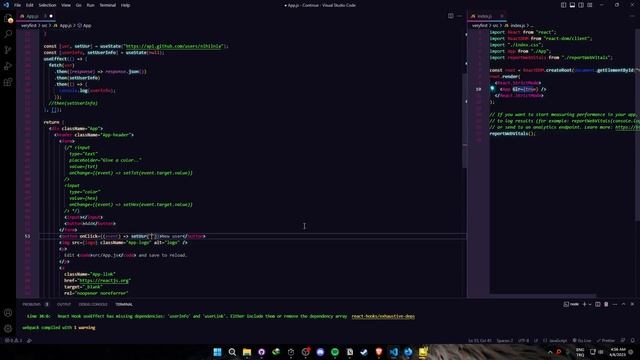Click src breadcrumb in right editor
The image size is (640, 360).
496,26
